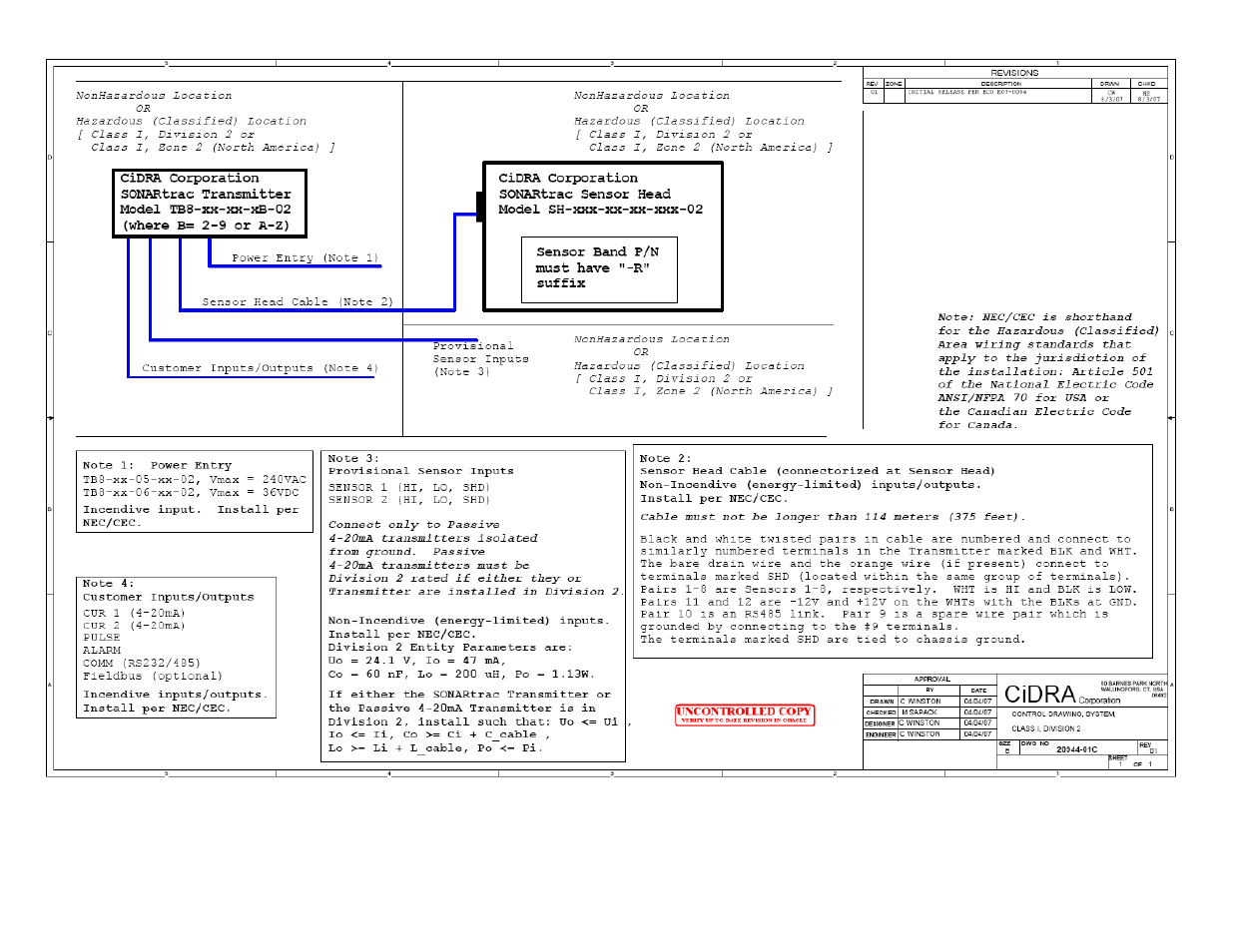This screenshot has width=1233, height=952.
Task: Click the "ALARM" entry in Note 4
Action: point(102,651)
